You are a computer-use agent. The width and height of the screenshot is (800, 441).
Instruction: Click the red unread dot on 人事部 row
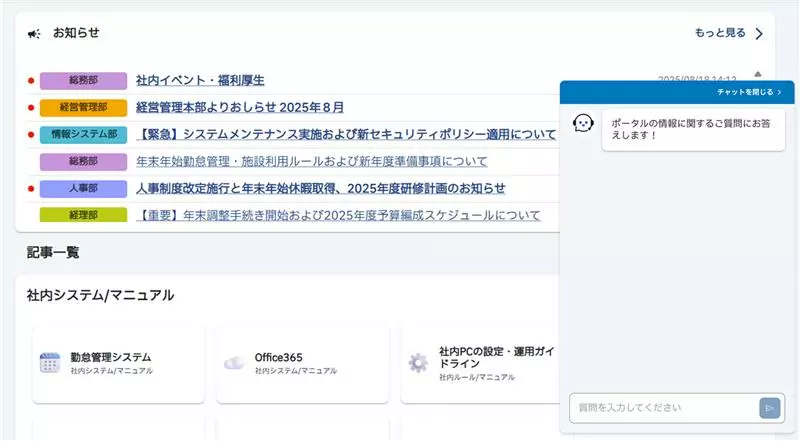pyautogui.click(x=31, y=189)
